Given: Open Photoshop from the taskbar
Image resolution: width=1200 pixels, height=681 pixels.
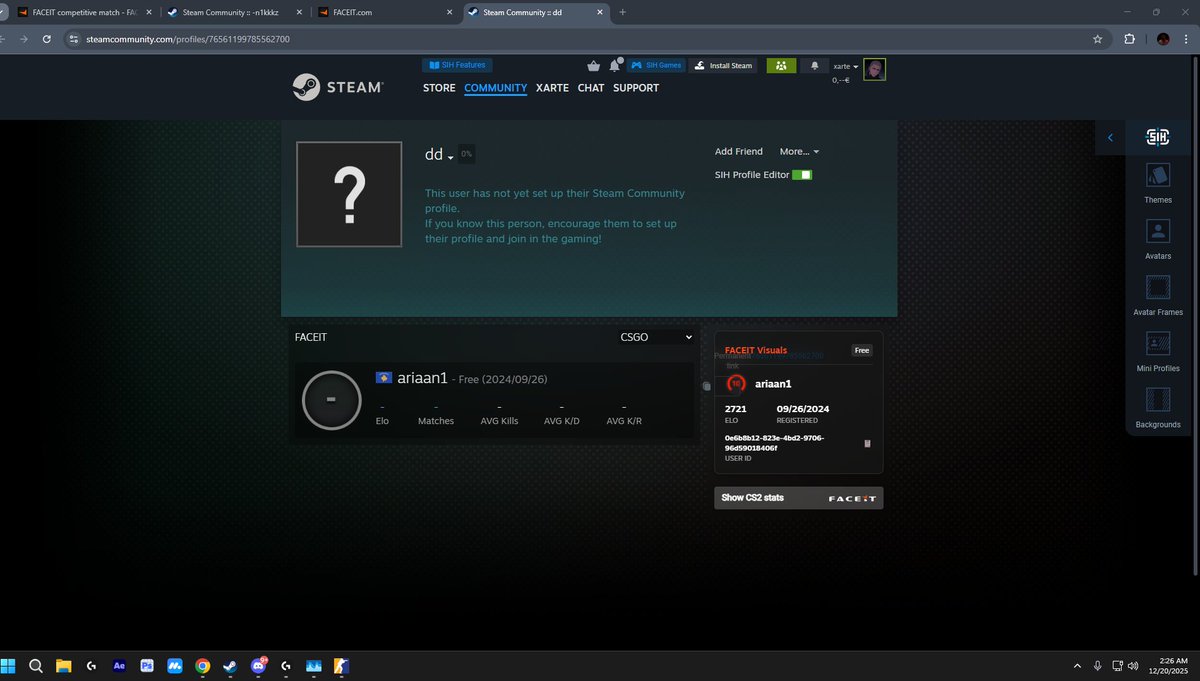Looking at the screenshot, I should point(147,665).
